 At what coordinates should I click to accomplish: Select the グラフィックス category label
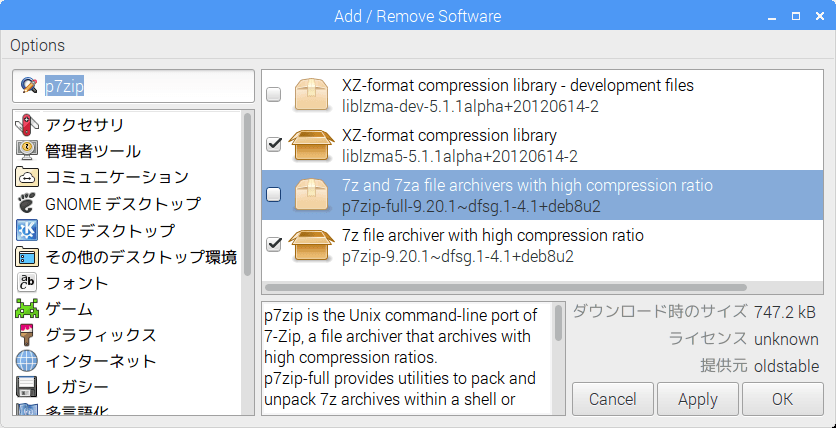tap(101, 335)
